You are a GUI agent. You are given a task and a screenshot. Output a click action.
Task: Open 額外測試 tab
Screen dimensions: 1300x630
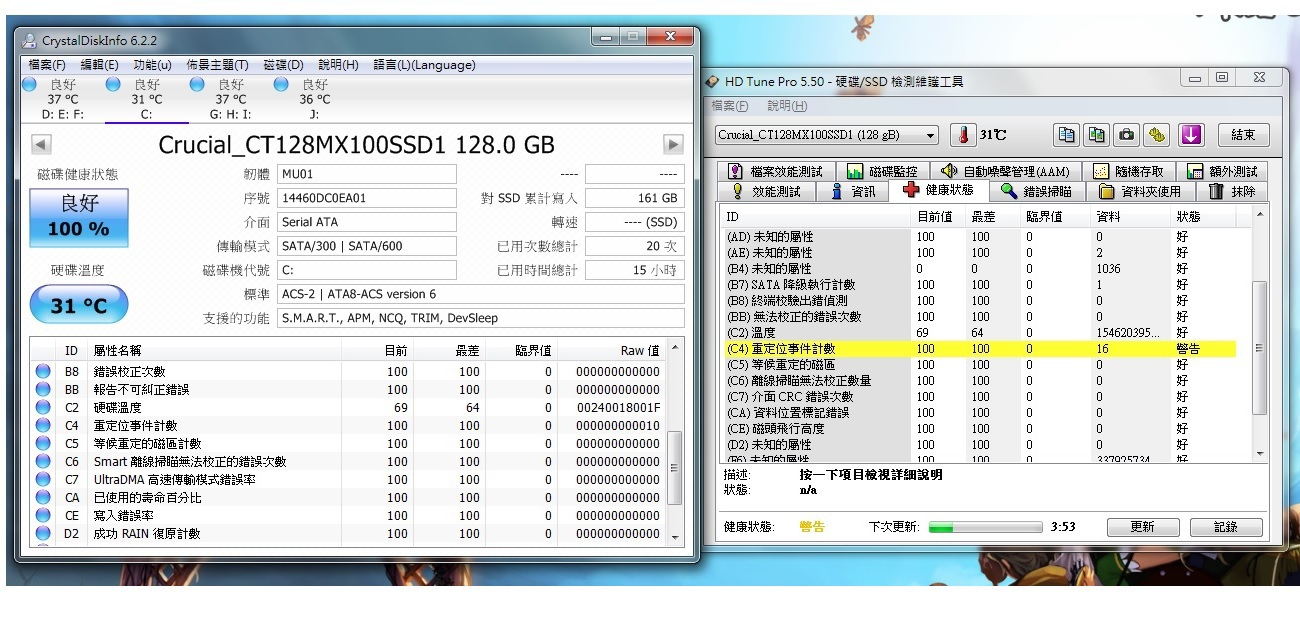click(x=1223, y=171)
